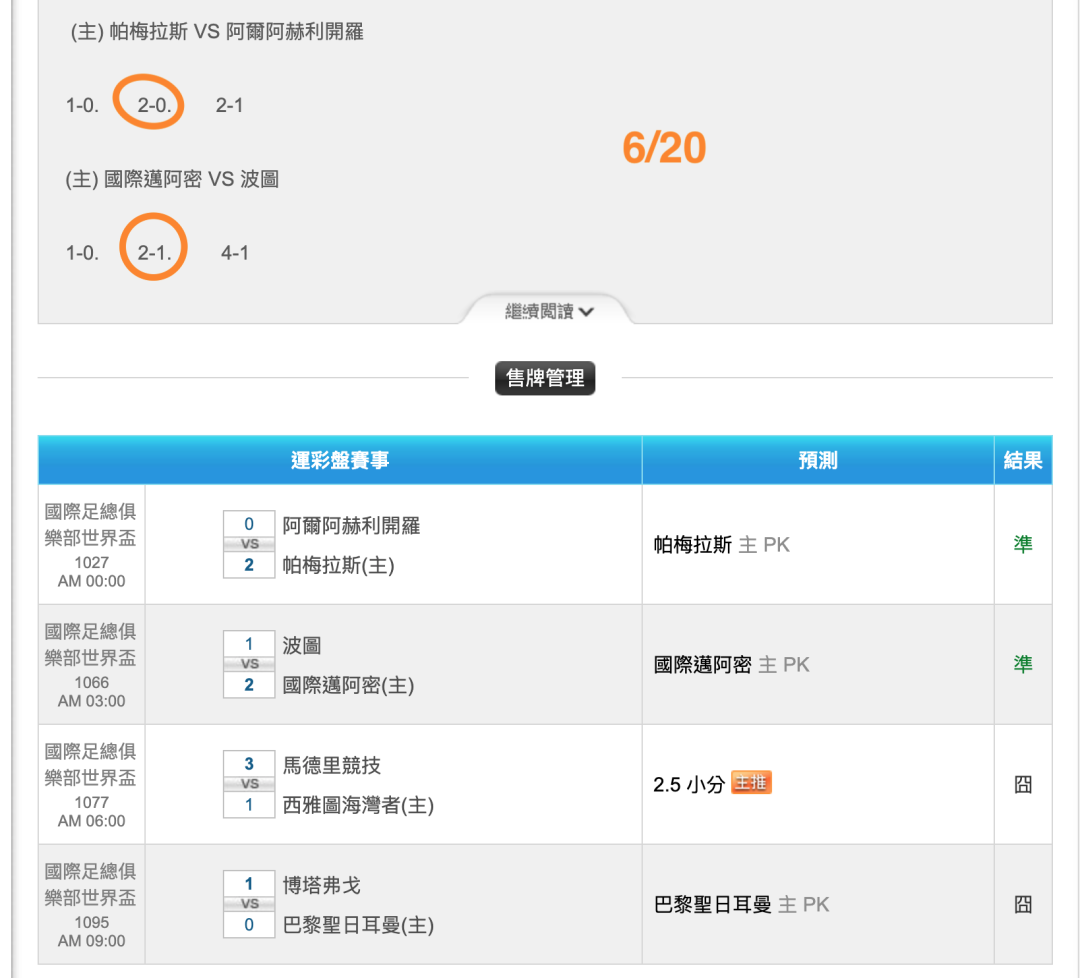1080x978 pixels.
Task: Click team 巴黎聖日耳曼(主) in match column
Action: click(358, 925)
